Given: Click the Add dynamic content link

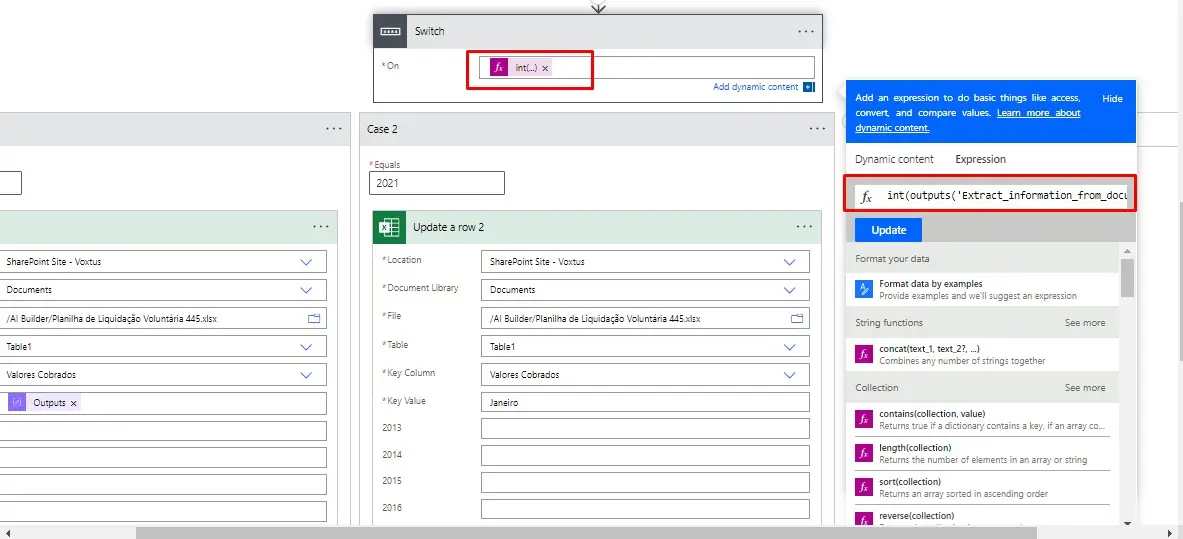Looking at the screenshot, I should click(755, 87).
